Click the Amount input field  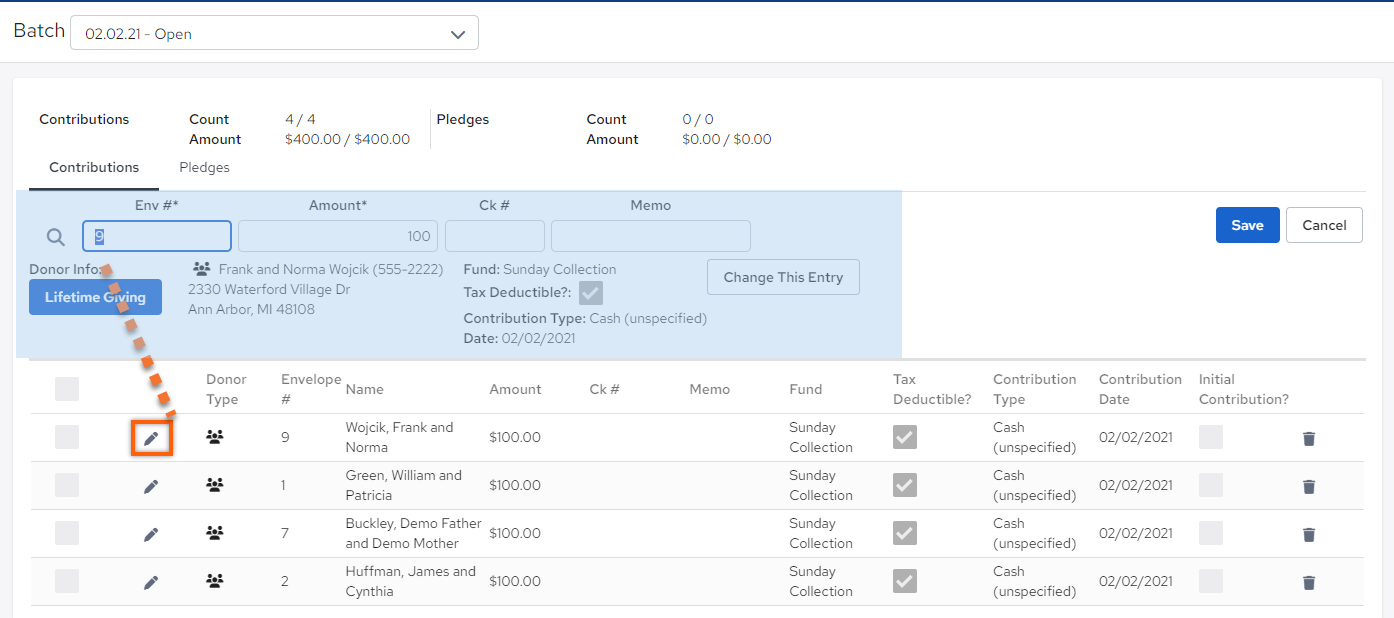pyautogui.click(x=338, y=236)
